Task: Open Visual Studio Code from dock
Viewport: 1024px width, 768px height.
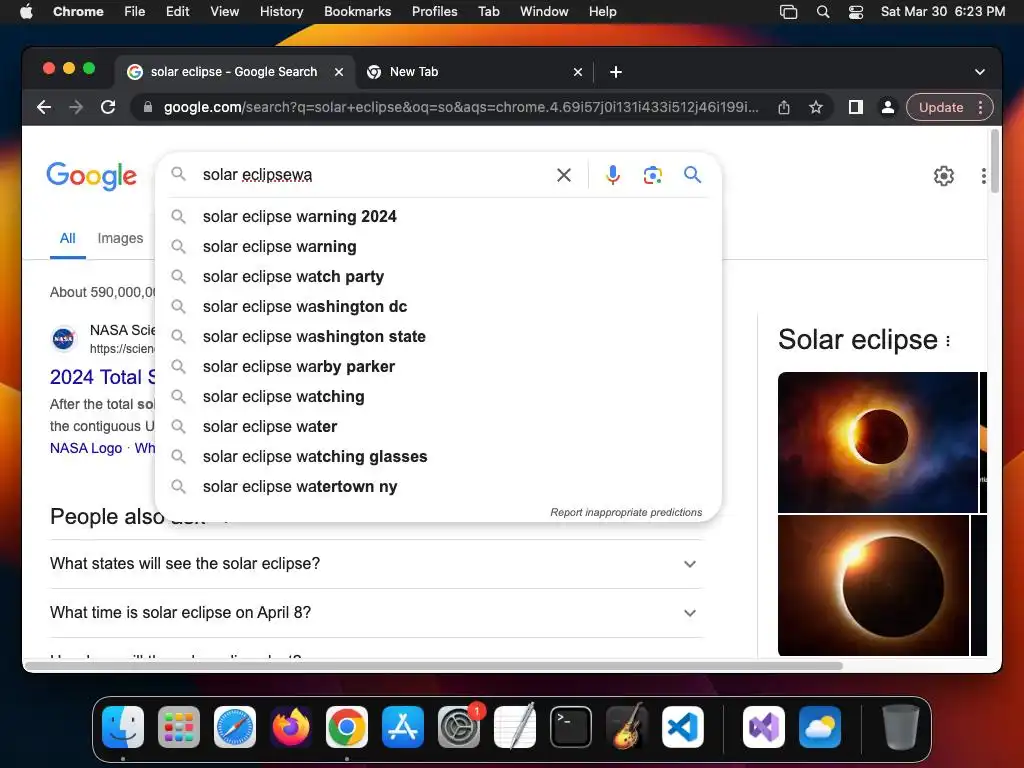Action: pos(682,726)
